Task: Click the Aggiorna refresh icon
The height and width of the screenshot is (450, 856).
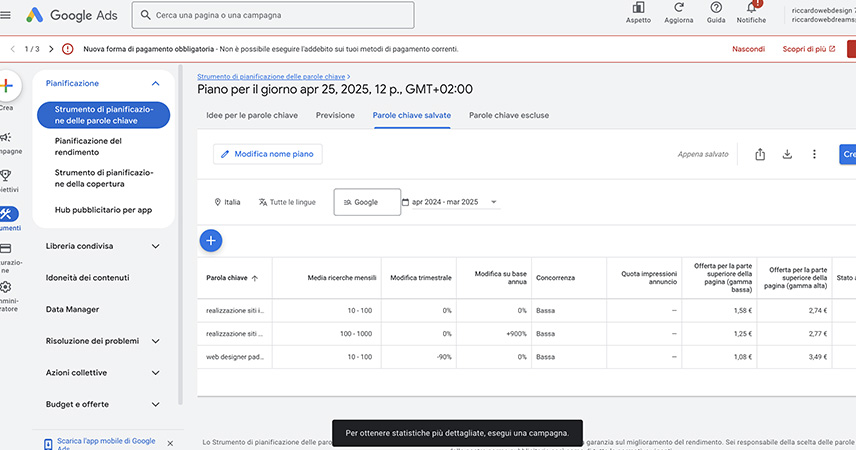Action: [x=678, y=8]
